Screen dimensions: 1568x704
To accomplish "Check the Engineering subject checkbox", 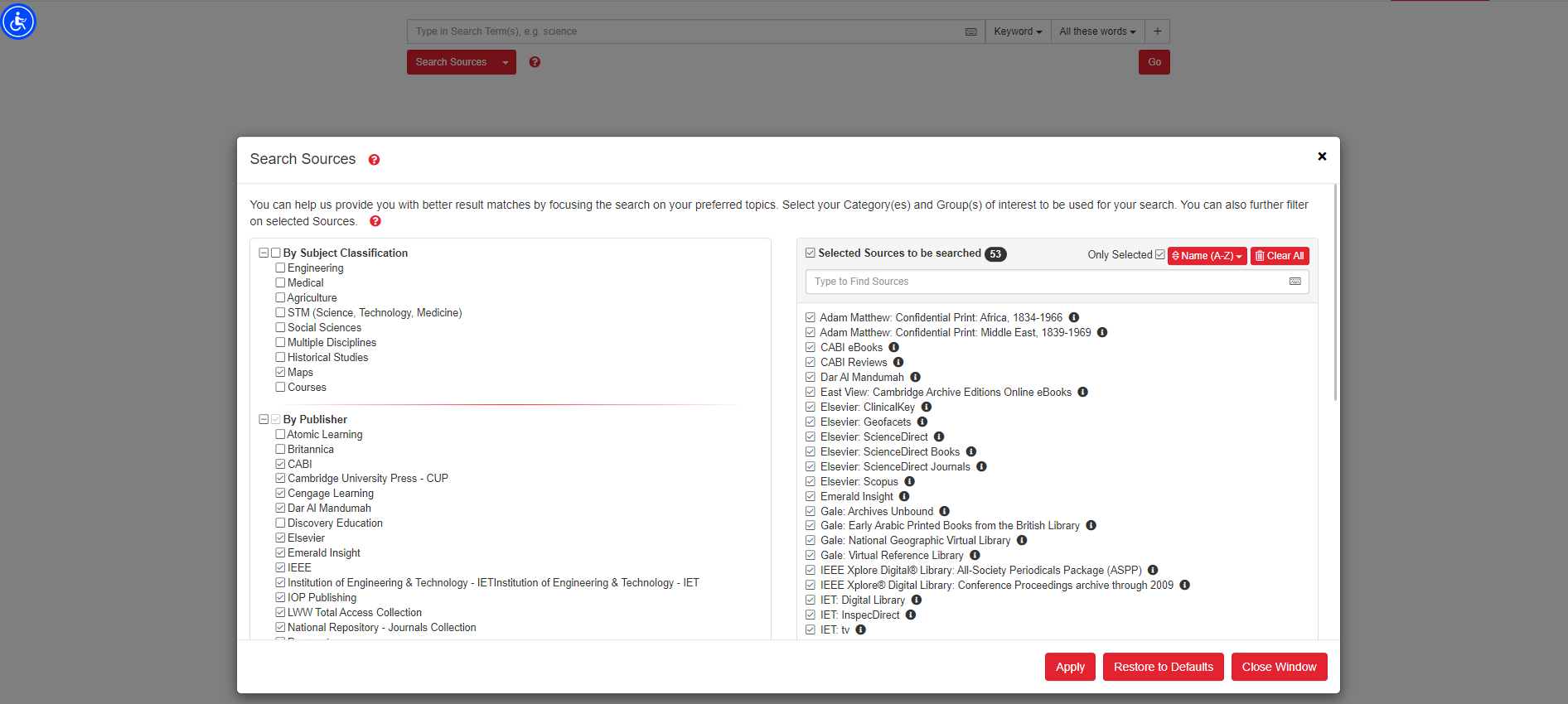I will tap(280, 268).
